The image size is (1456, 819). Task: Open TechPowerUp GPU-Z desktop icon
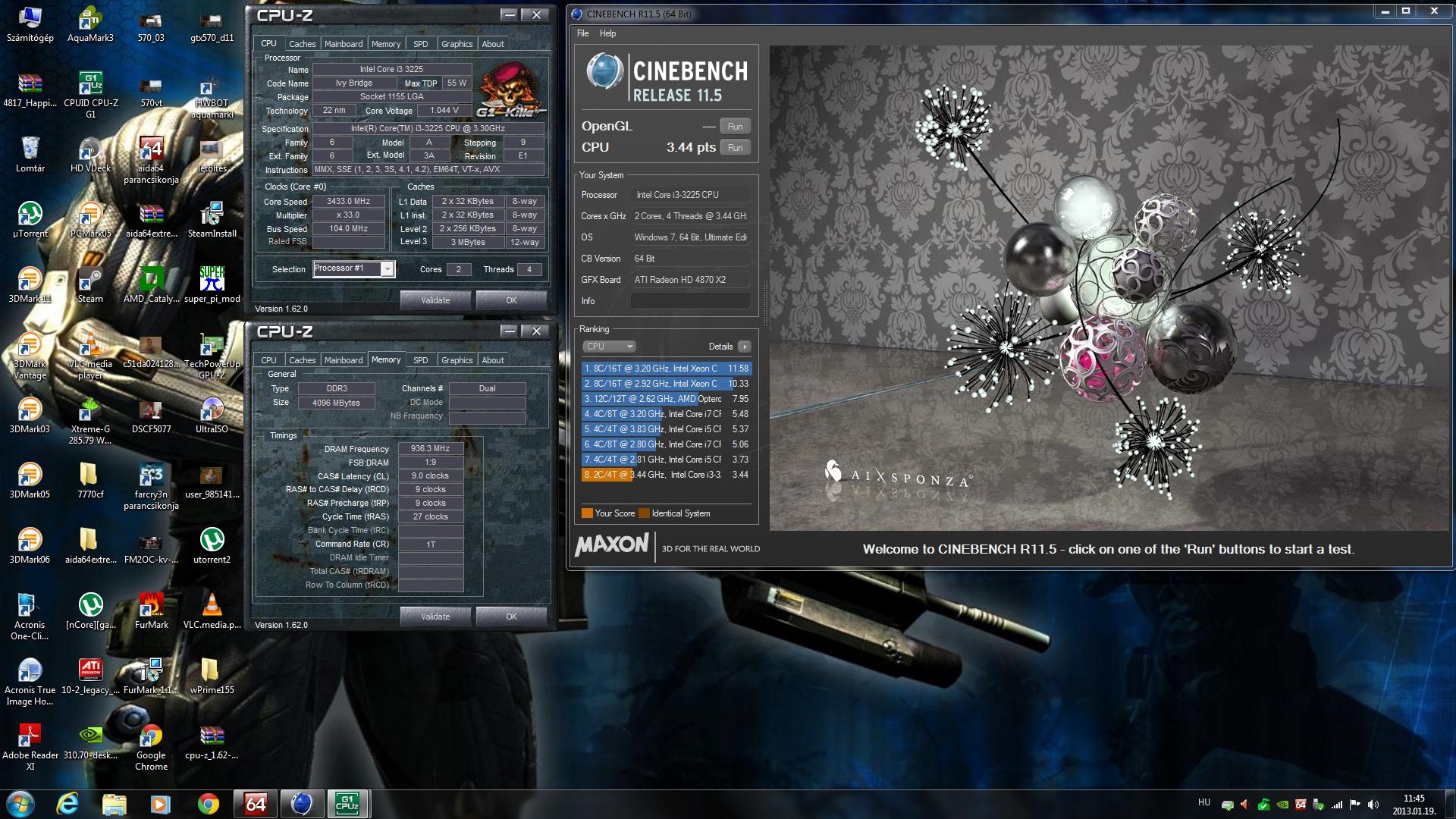click(212, 356)
